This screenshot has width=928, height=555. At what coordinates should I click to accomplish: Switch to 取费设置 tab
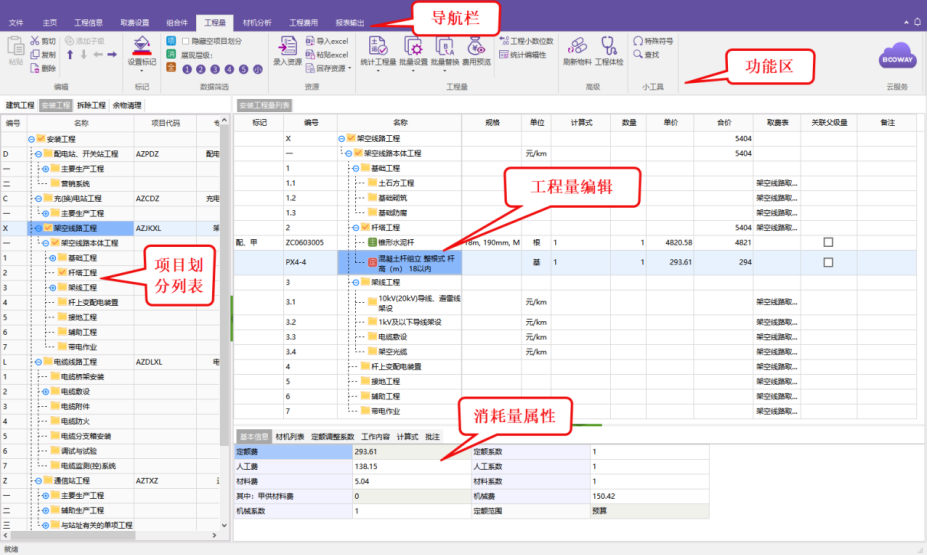(135, 22)
